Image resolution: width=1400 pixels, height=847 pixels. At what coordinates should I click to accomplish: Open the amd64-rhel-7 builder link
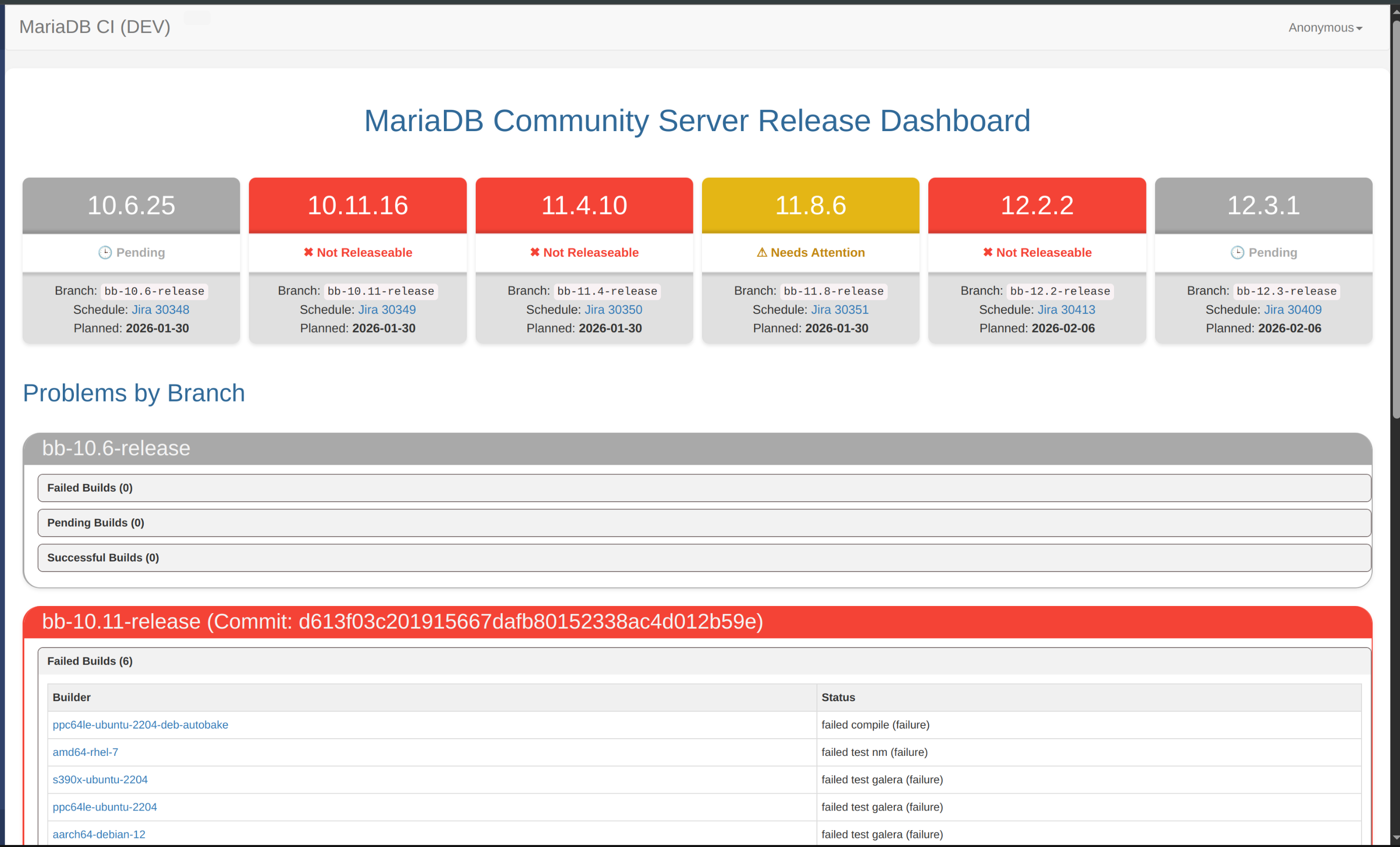(85, 752)
